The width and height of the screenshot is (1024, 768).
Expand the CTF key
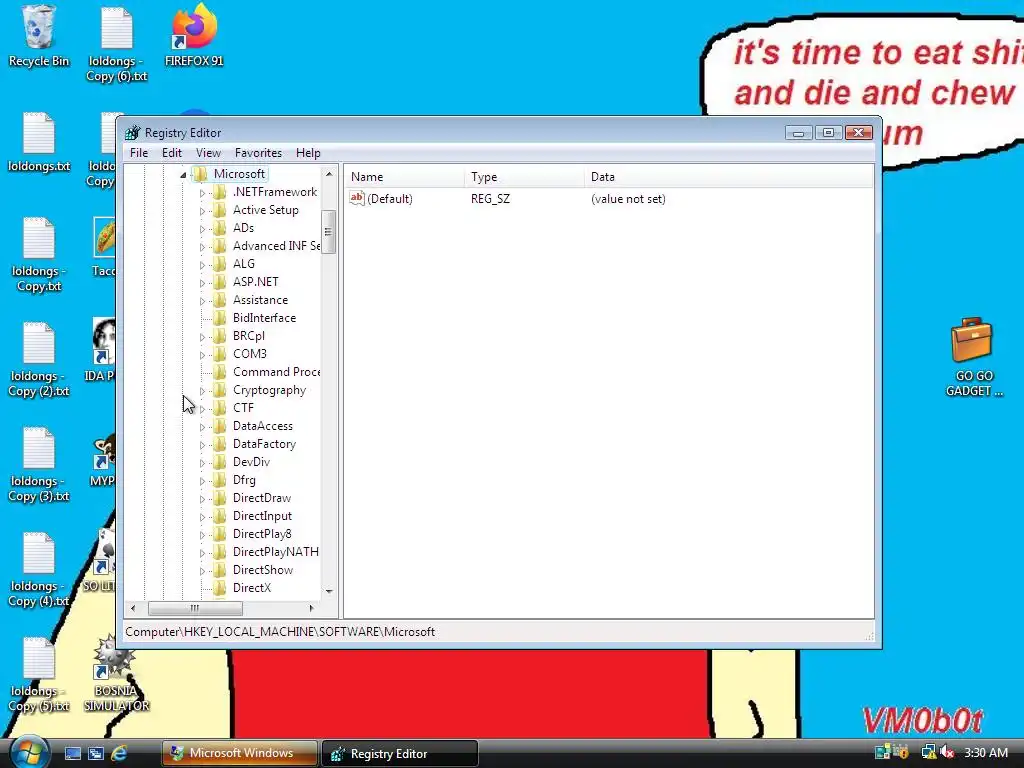coord(202,409)
